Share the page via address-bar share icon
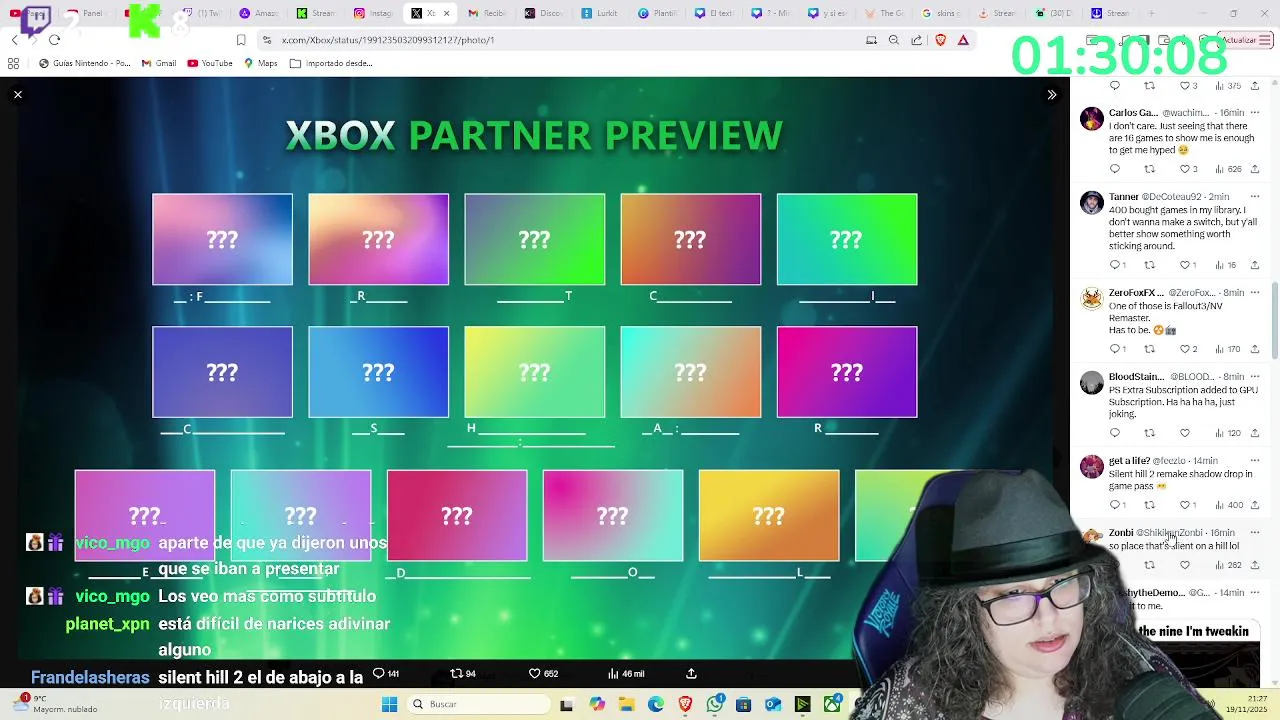Viewport: 1280px width, 720px height. [x=916, y=40]
